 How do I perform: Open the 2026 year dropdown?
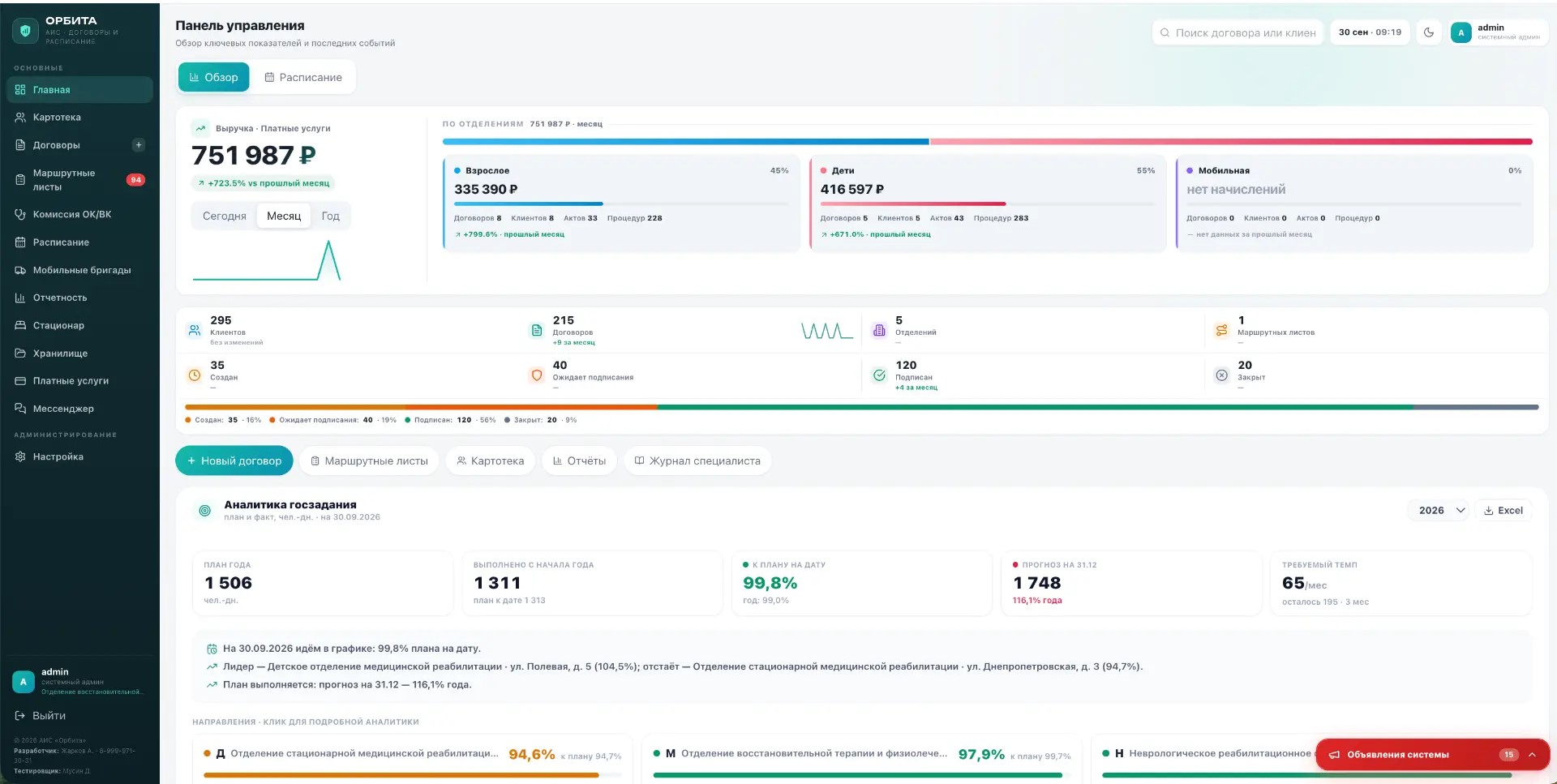(x=1439, y=511)
